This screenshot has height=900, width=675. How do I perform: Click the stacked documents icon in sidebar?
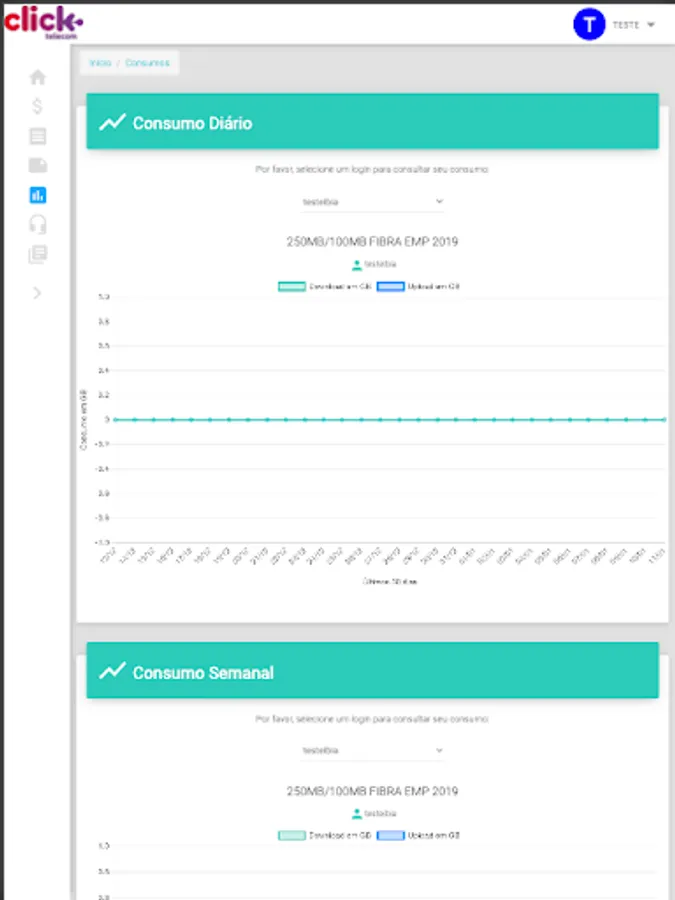click(37, 255)
